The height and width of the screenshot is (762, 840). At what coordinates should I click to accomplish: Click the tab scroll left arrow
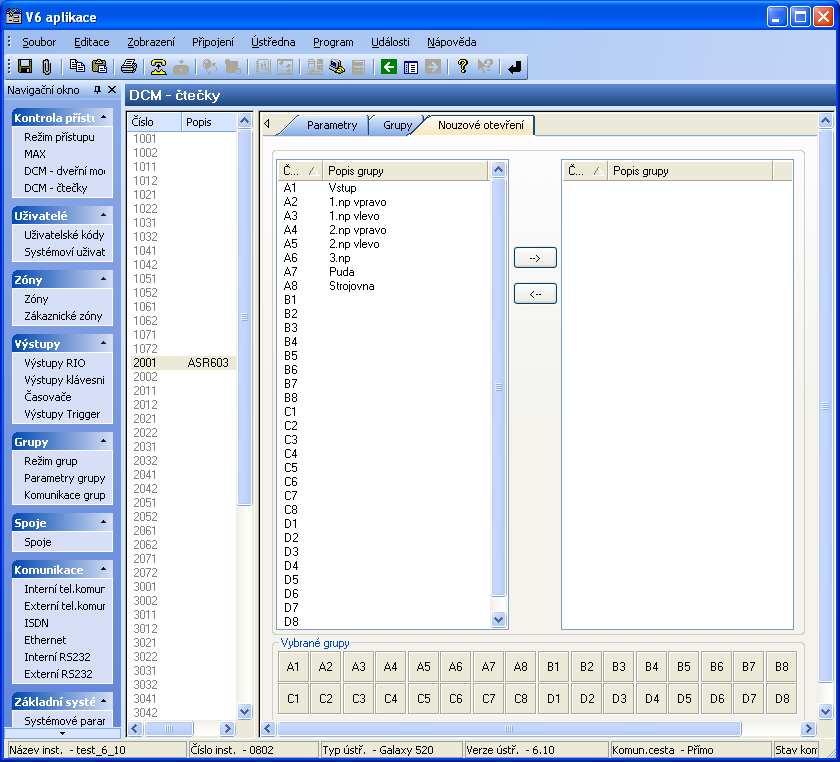267,124
